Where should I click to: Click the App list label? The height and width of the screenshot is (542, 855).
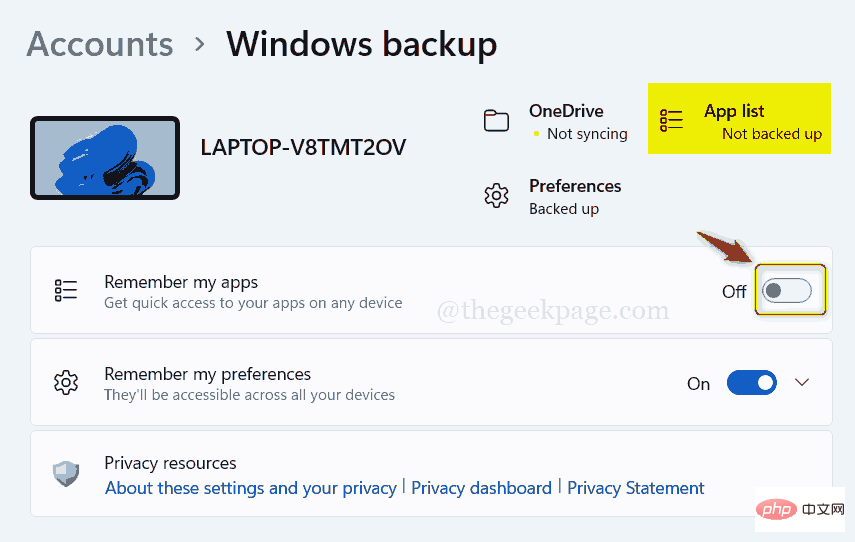tap(734, 111)
